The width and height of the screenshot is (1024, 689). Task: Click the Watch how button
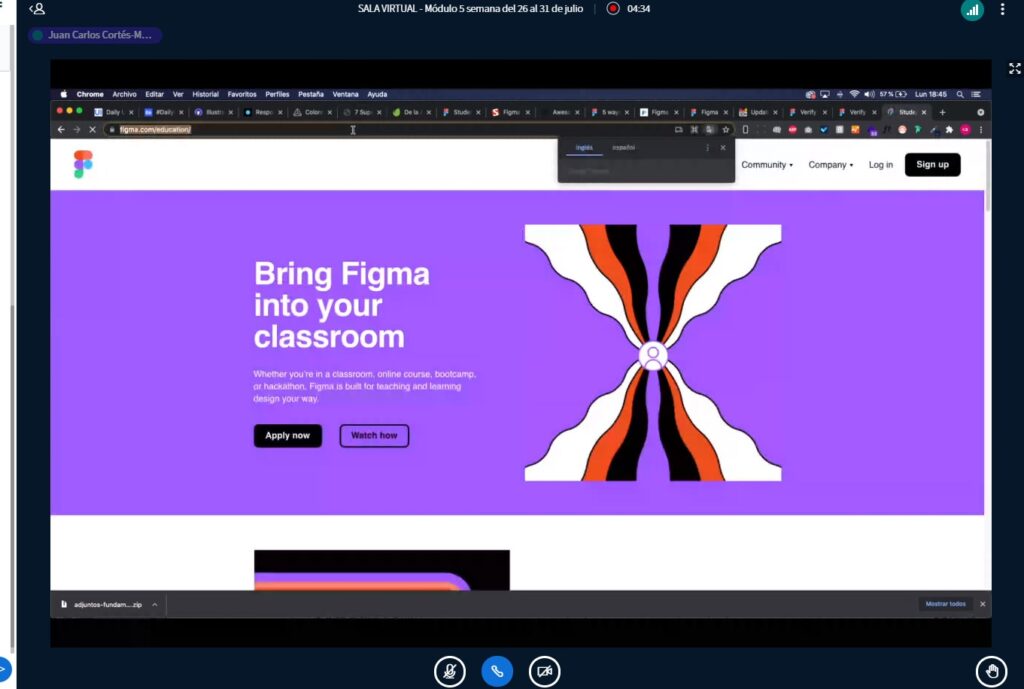tap(374, 436)
